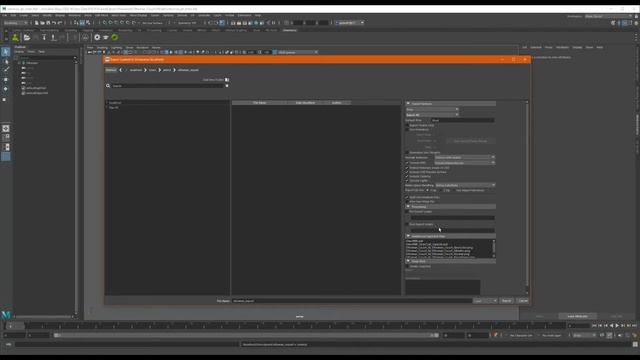The height and width of the screenshot is (360, 640).
Task: Jump to start of playback range
Action: [594, 326]
